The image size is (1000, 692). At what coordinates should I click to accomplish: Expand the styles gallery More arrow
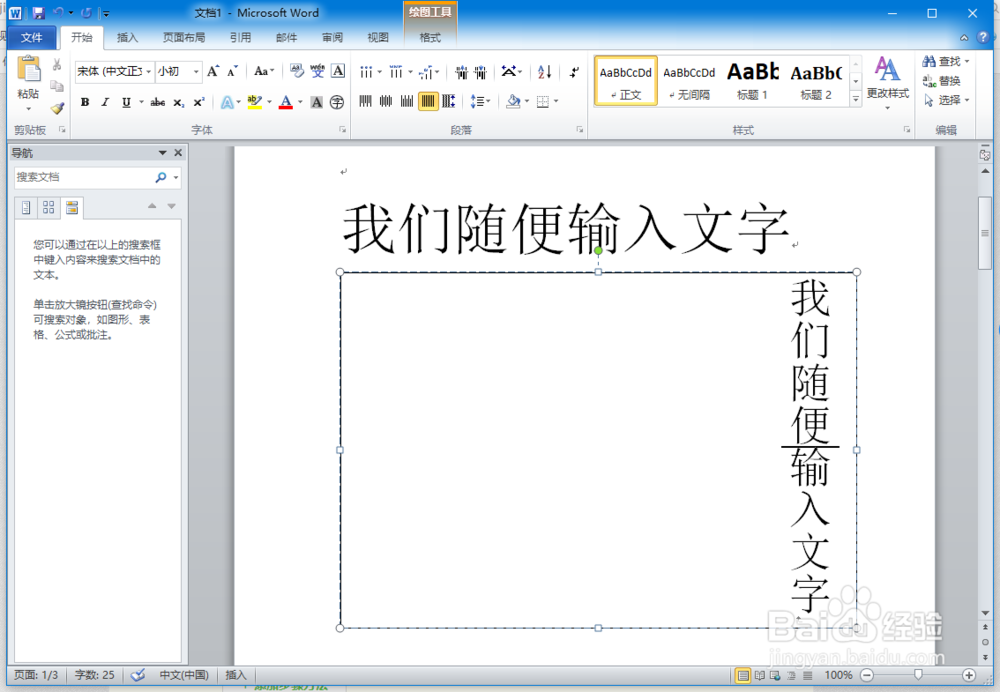(x=855, y=98)
